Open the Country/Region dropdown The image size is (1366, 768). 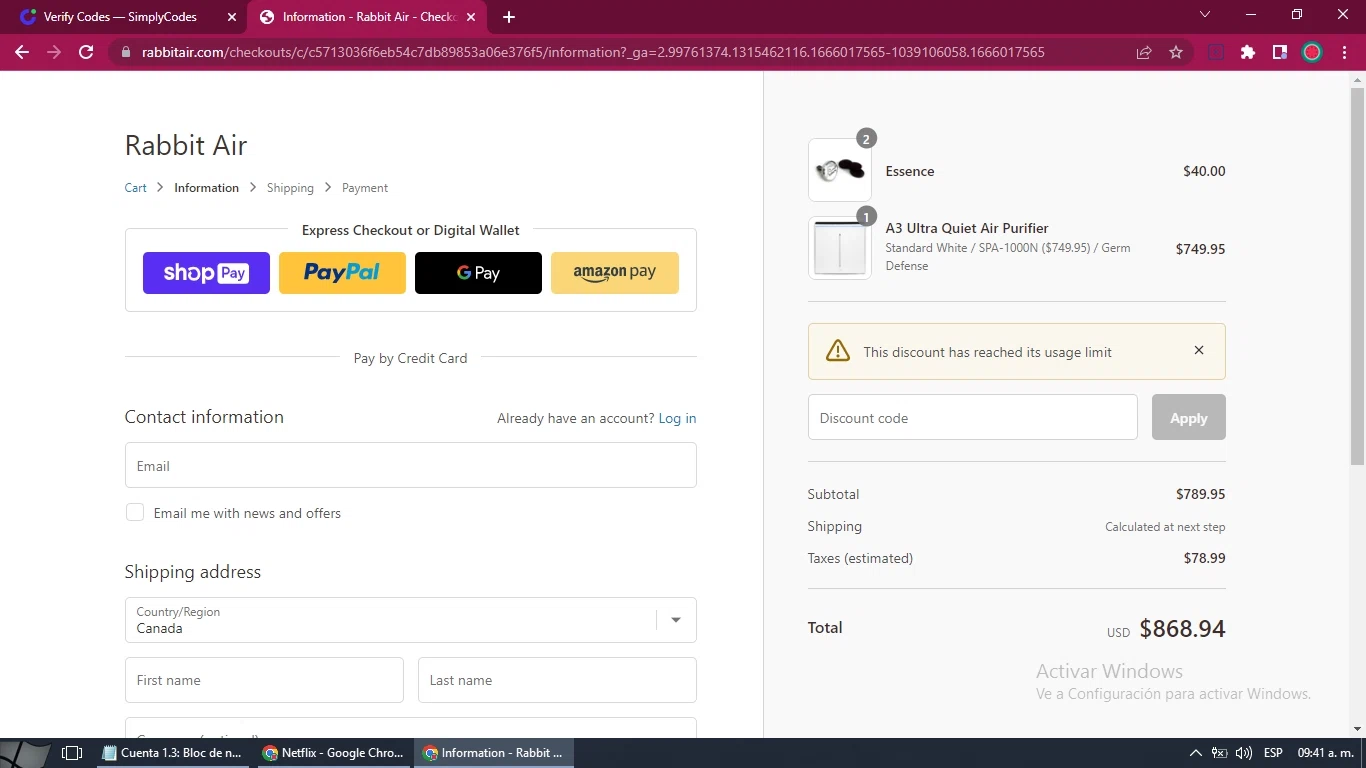pyautogui.click(x=410, y=620)
